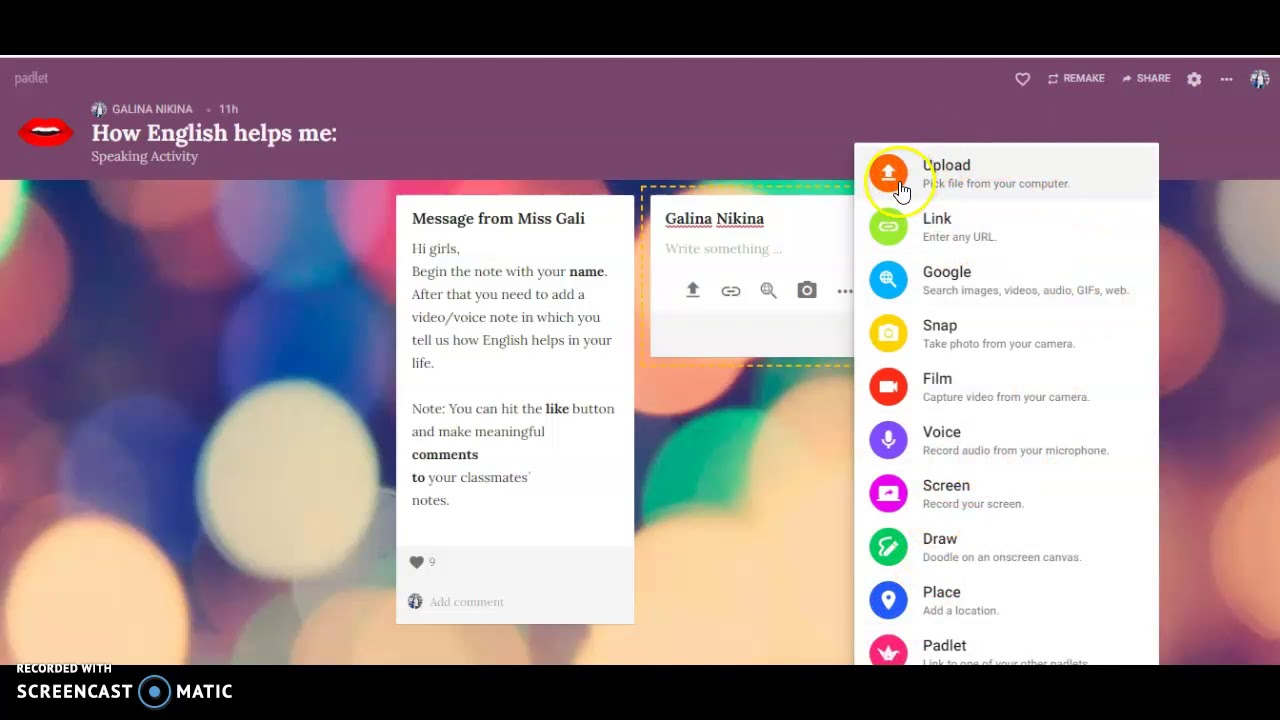The image size is (1280, 720).
Task: Click 'Message from Miss Gali' post title
Action: click(498, 218)
